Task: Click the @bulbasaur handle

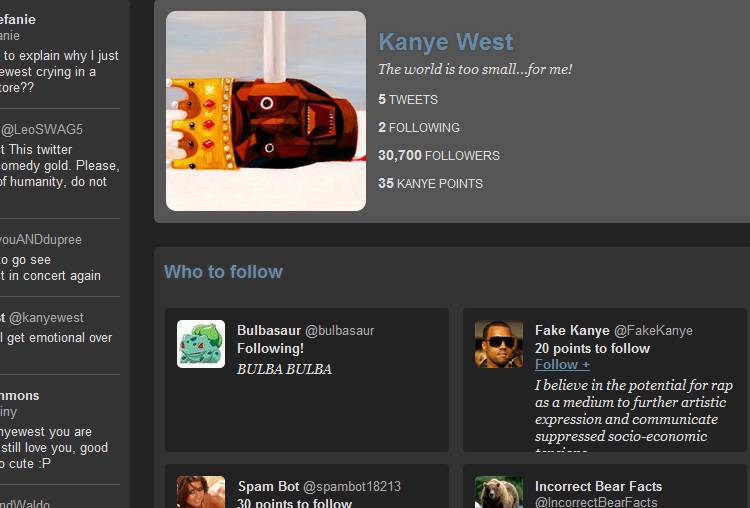Action: 339,330
